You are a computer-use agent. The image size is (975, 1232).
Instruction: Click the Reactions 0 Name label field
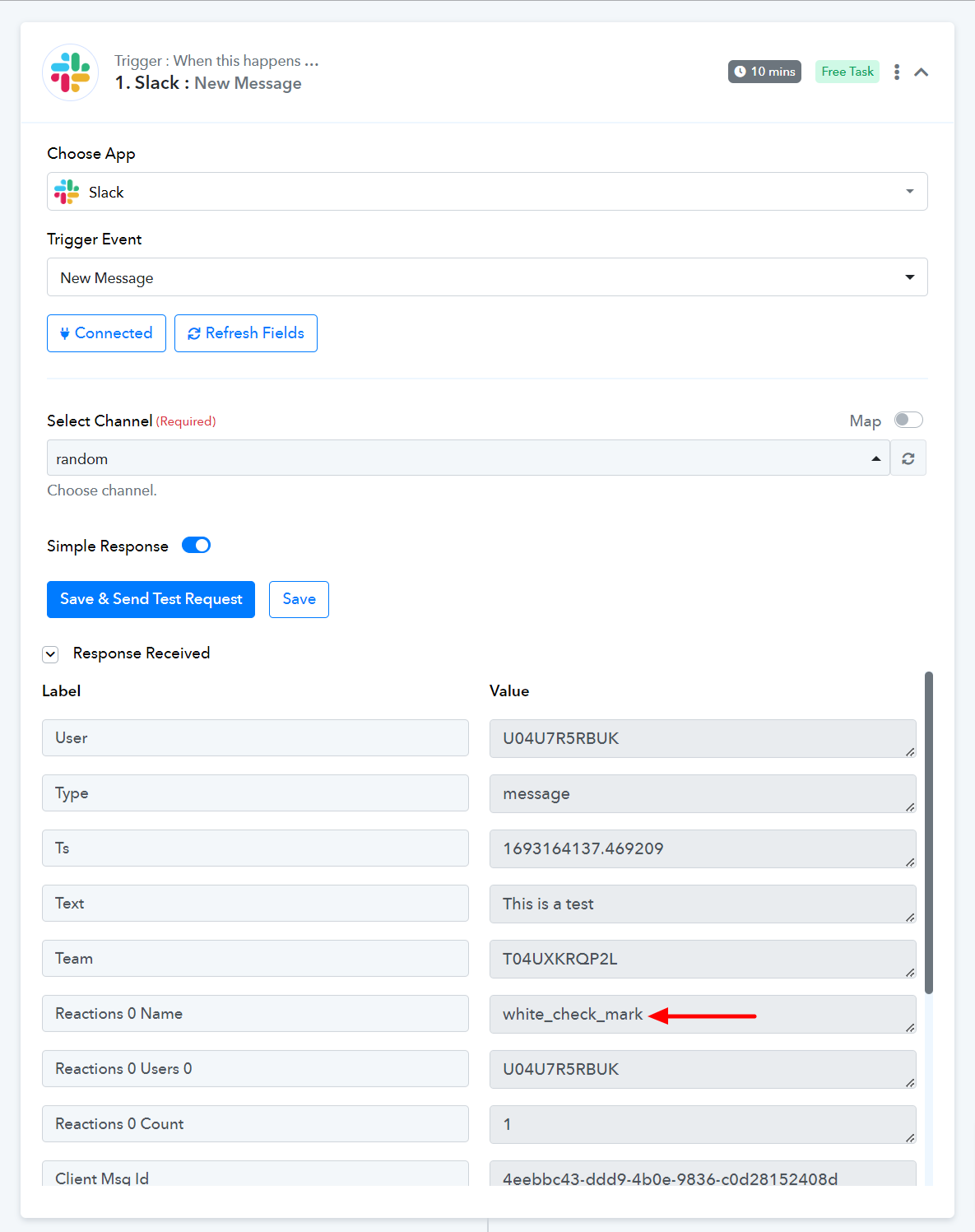coord(255,1014)
